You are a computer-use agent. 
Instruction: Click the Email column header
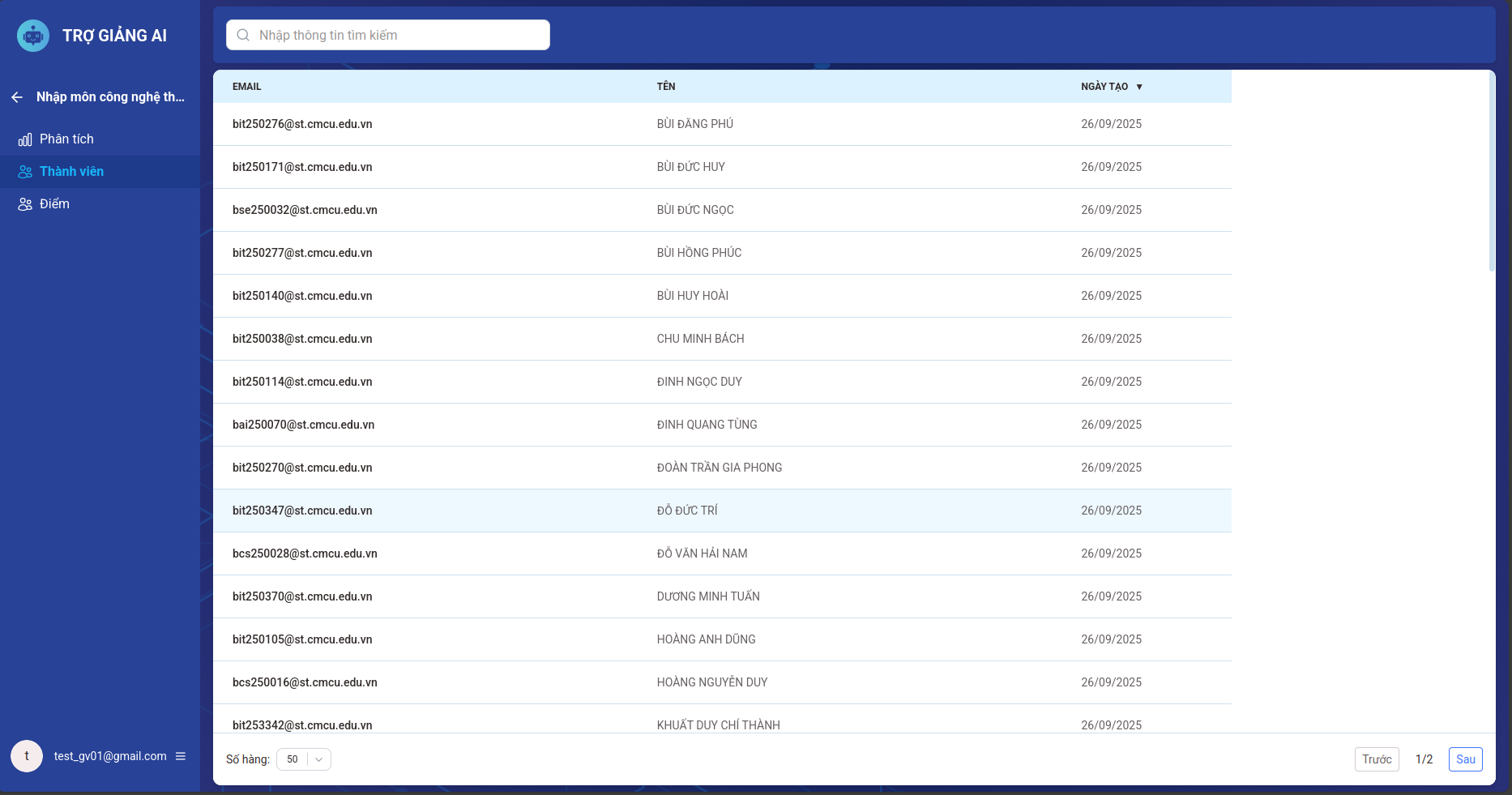click(x=247, y=87)
